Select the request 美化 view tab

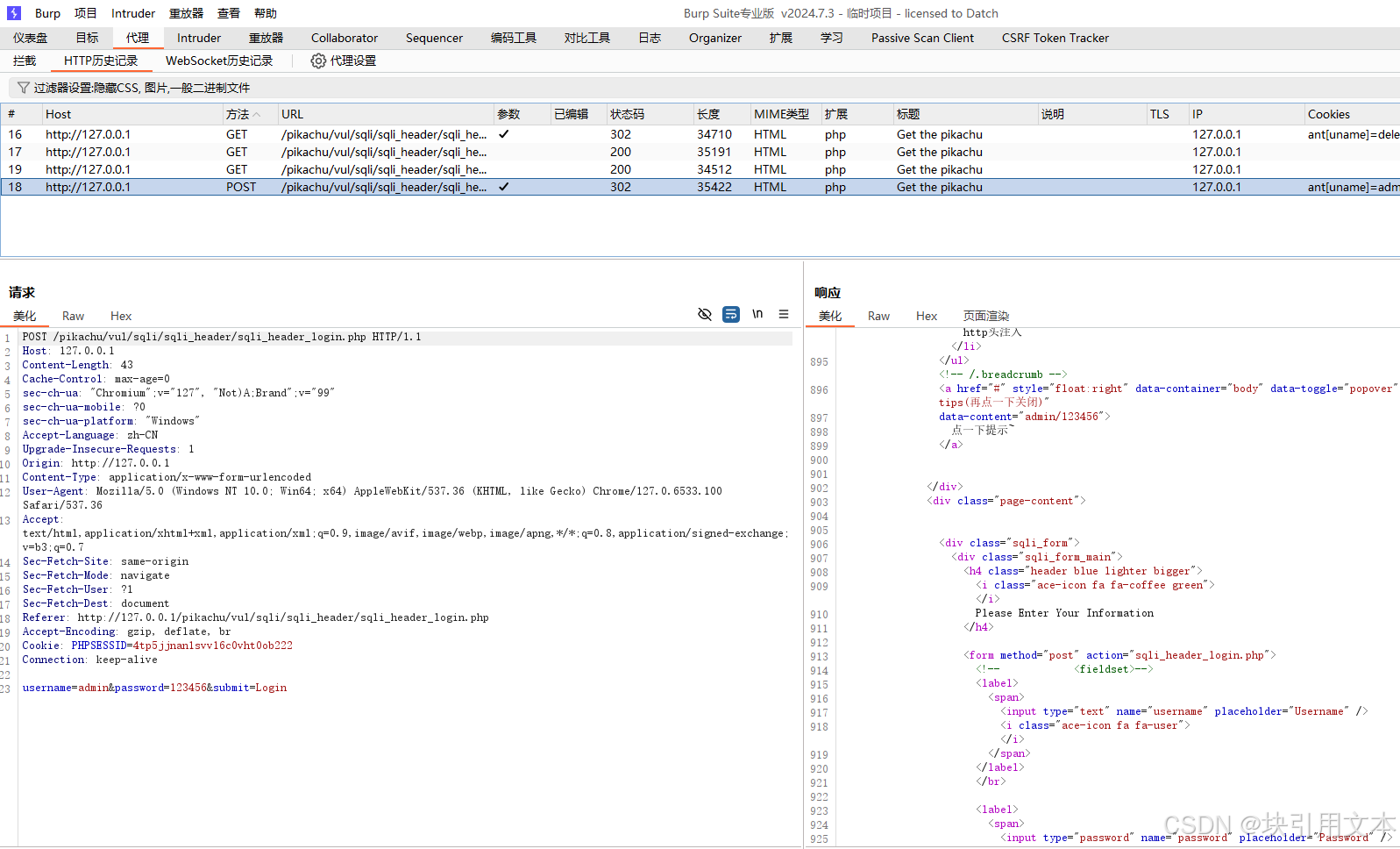25,316
